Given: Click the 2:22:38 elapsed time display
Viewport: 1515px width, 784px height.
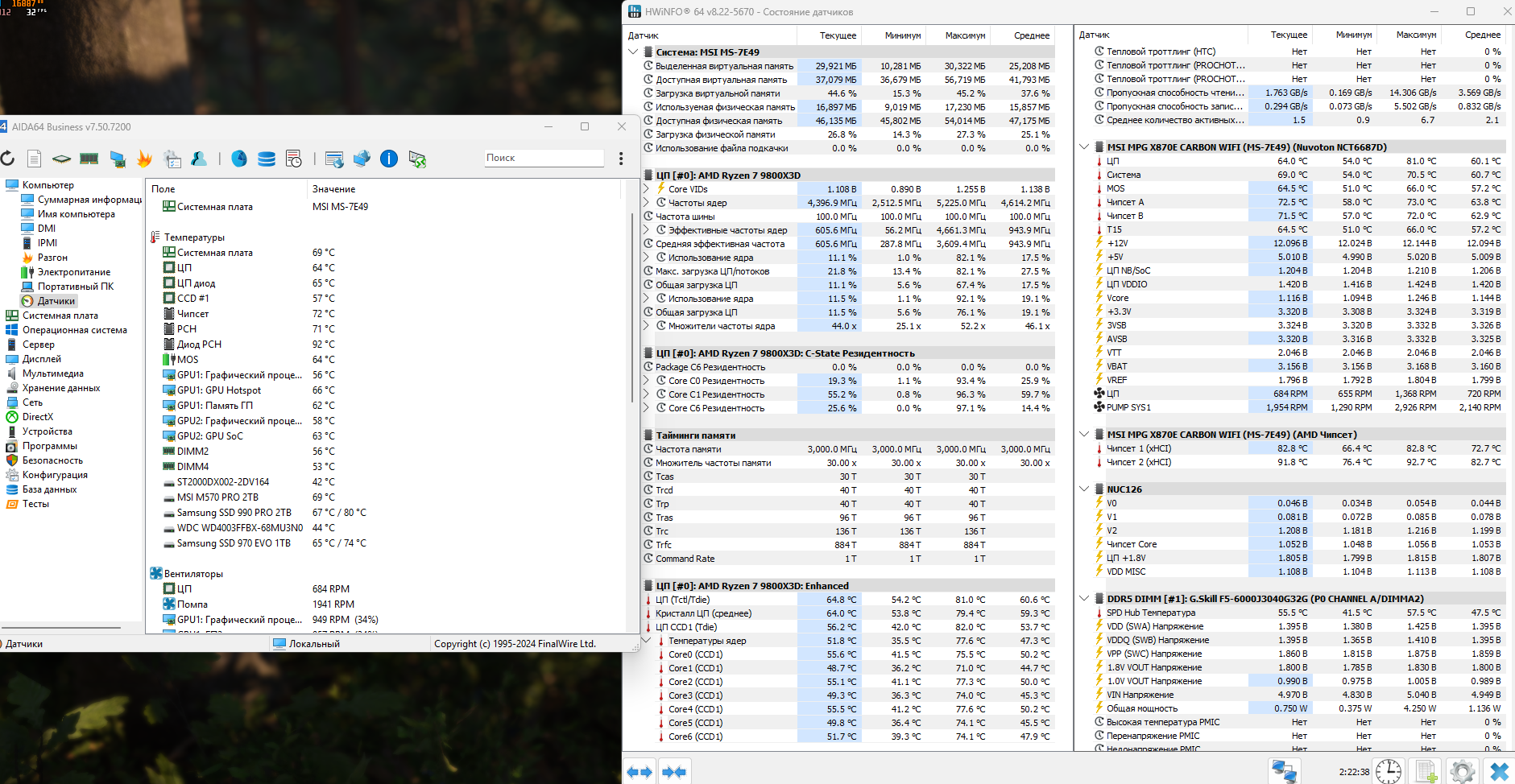Looking at the screenshot, I should coord(1354,772).
